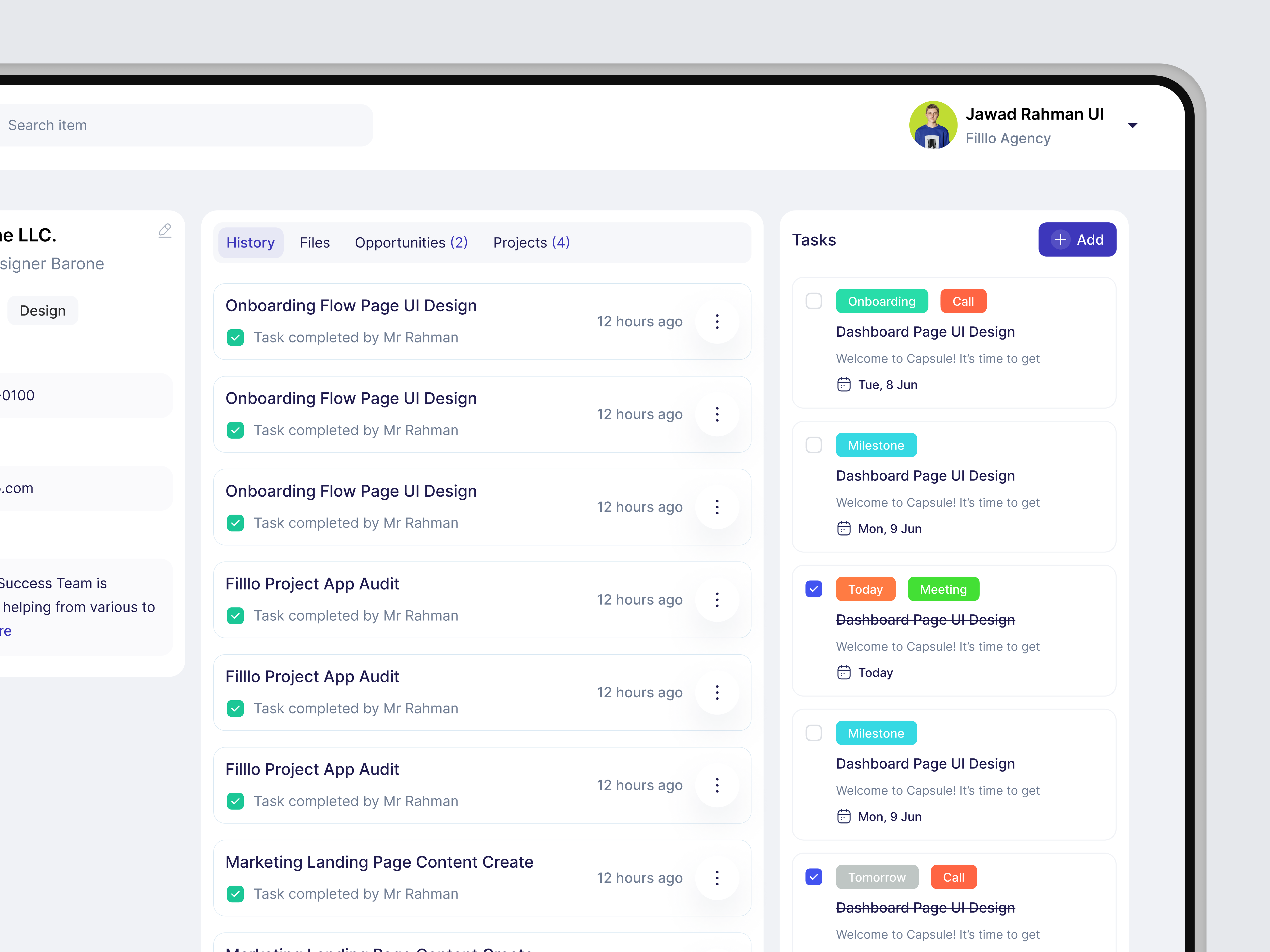This screenshot has width=1270, height=952.
Task: Click the calendar icon next to Mon, 9 Jun milestone
Action: (844, 528)
